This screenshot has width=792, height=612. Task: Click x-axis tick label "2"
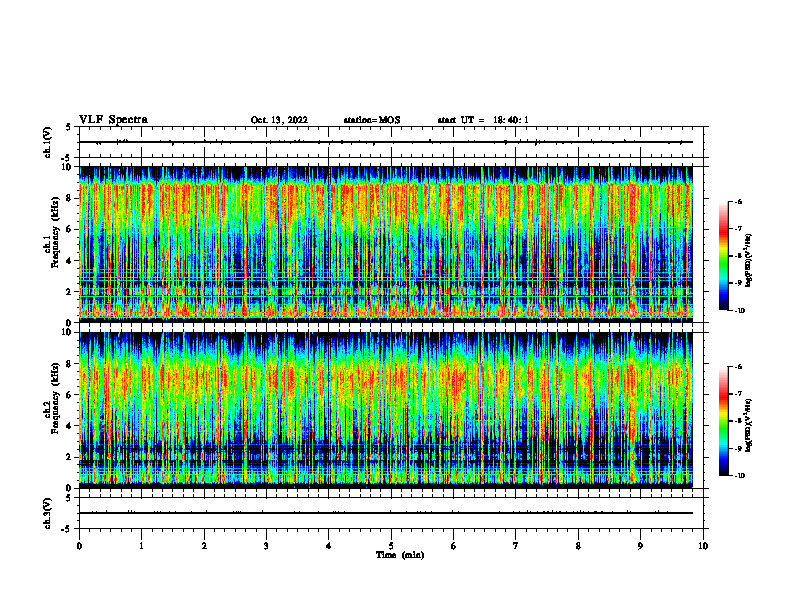204,546
